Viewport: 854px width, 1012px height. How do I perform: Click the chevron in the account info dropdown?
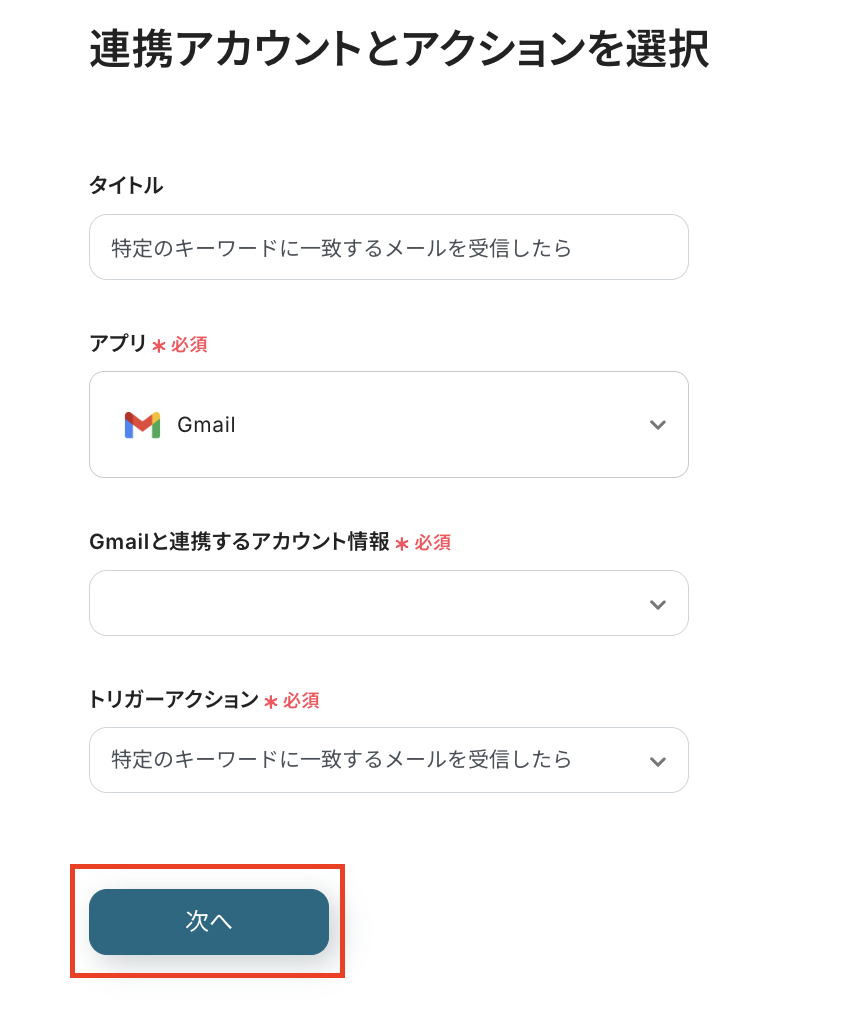pyautogui.click(x=657, y=604)
